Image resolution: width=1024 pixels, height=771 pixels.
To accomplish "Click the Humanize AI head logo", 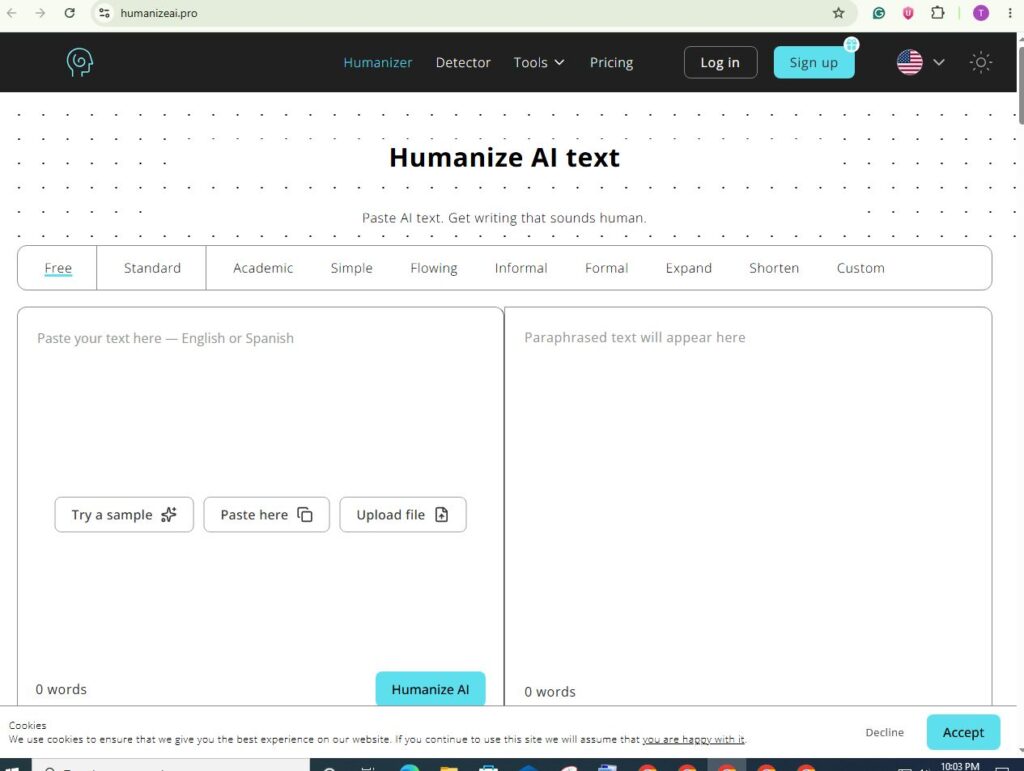I will point(80,62).
